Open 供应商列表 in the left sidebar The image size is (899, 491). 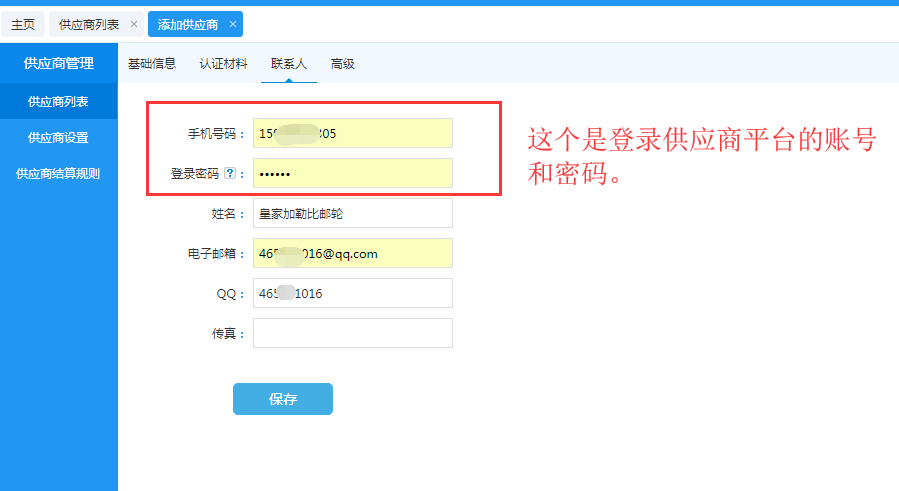58,101
